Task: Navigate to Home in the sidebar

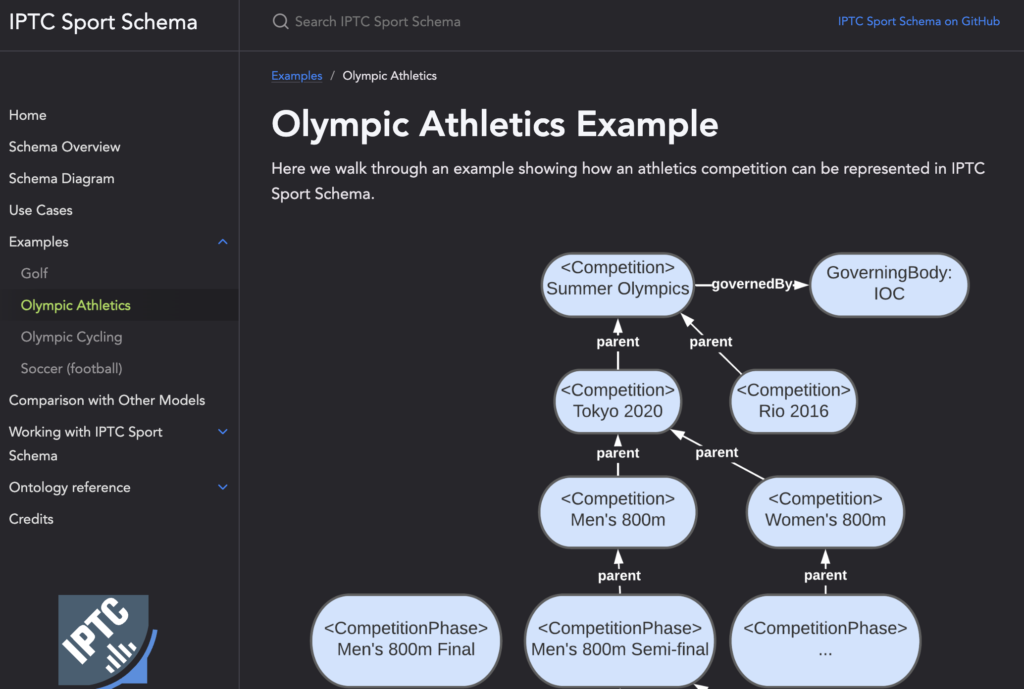Action: click(27, 115)
